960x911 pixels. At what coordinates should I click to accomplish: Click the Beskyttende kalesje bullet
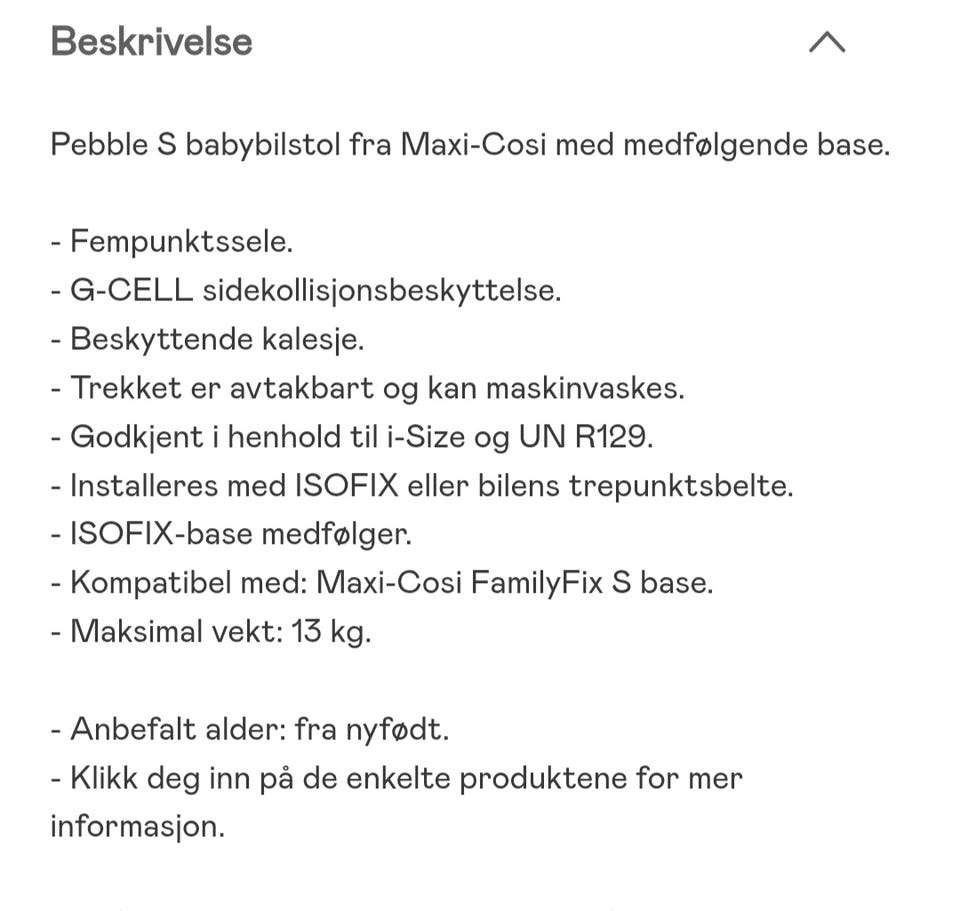[208, 340]
